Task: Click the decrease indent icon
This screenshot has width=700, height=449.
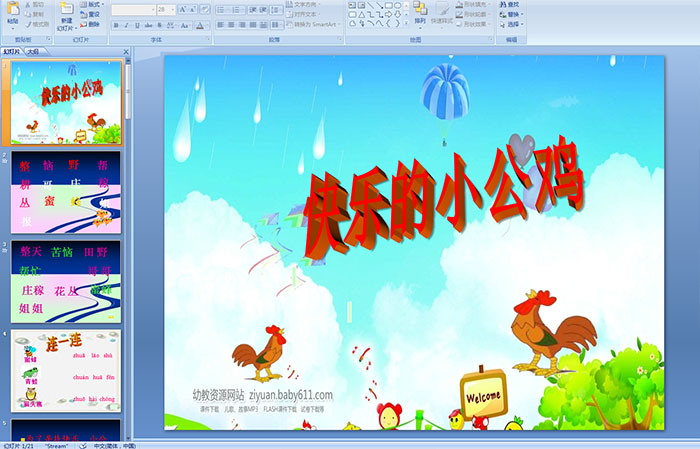Action: point(253,10)
